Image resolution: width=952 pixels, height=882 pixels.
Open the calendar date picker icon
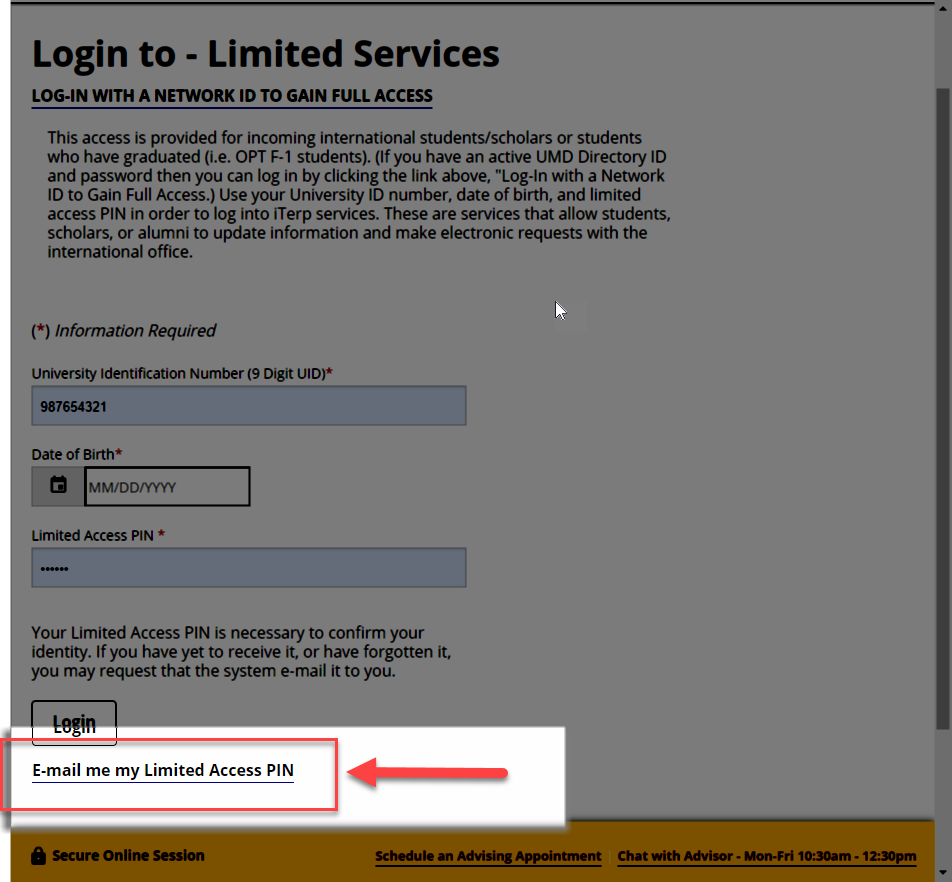pos(57,486)
